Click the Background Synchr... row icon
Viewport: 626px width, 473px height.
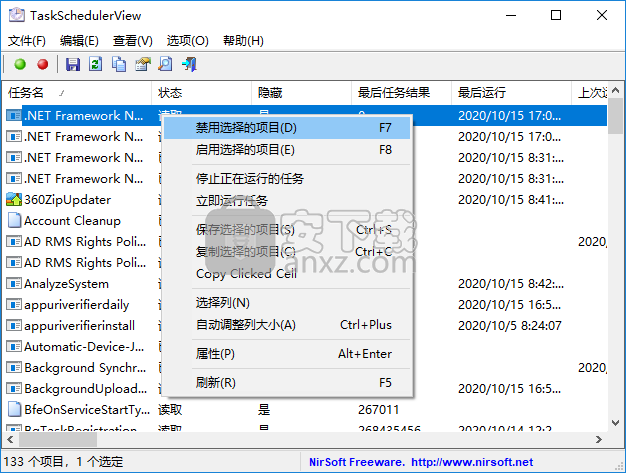pos(14,368)
